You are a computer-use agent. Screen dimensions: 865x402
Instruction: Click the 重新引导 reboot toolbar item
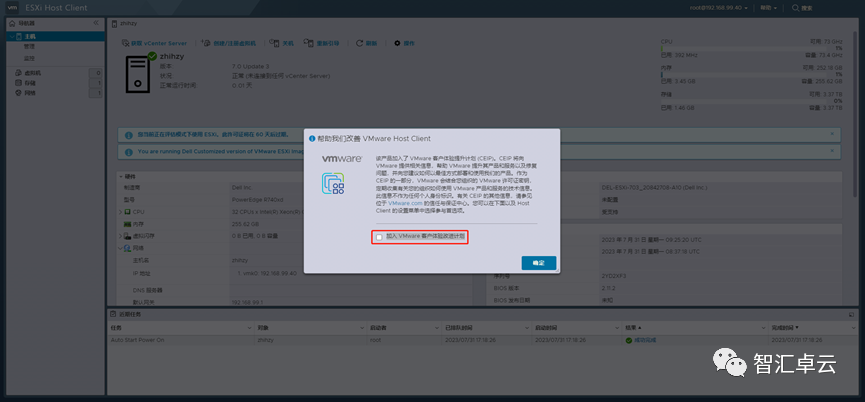322,43
